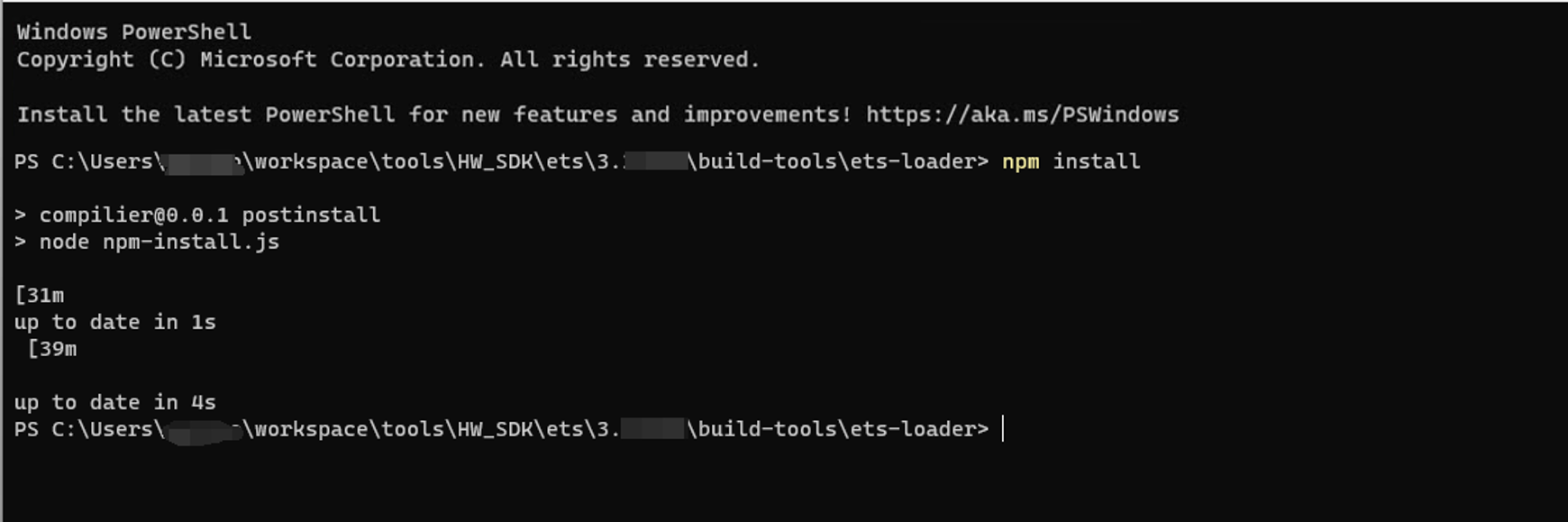Click the "up to date in 1s" message
This screenshot has height=522, width=1568.
(115, 322)
